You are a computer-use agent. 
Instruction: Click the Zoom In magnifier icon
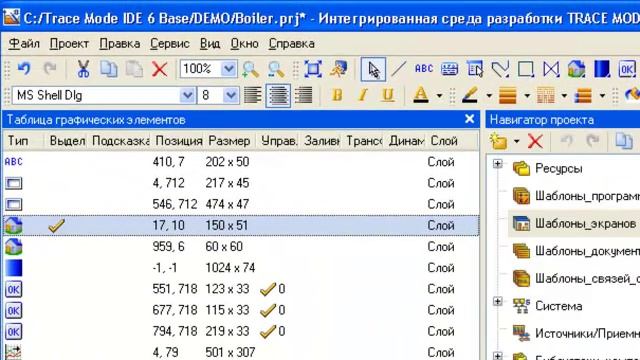(x=250, y=69)
